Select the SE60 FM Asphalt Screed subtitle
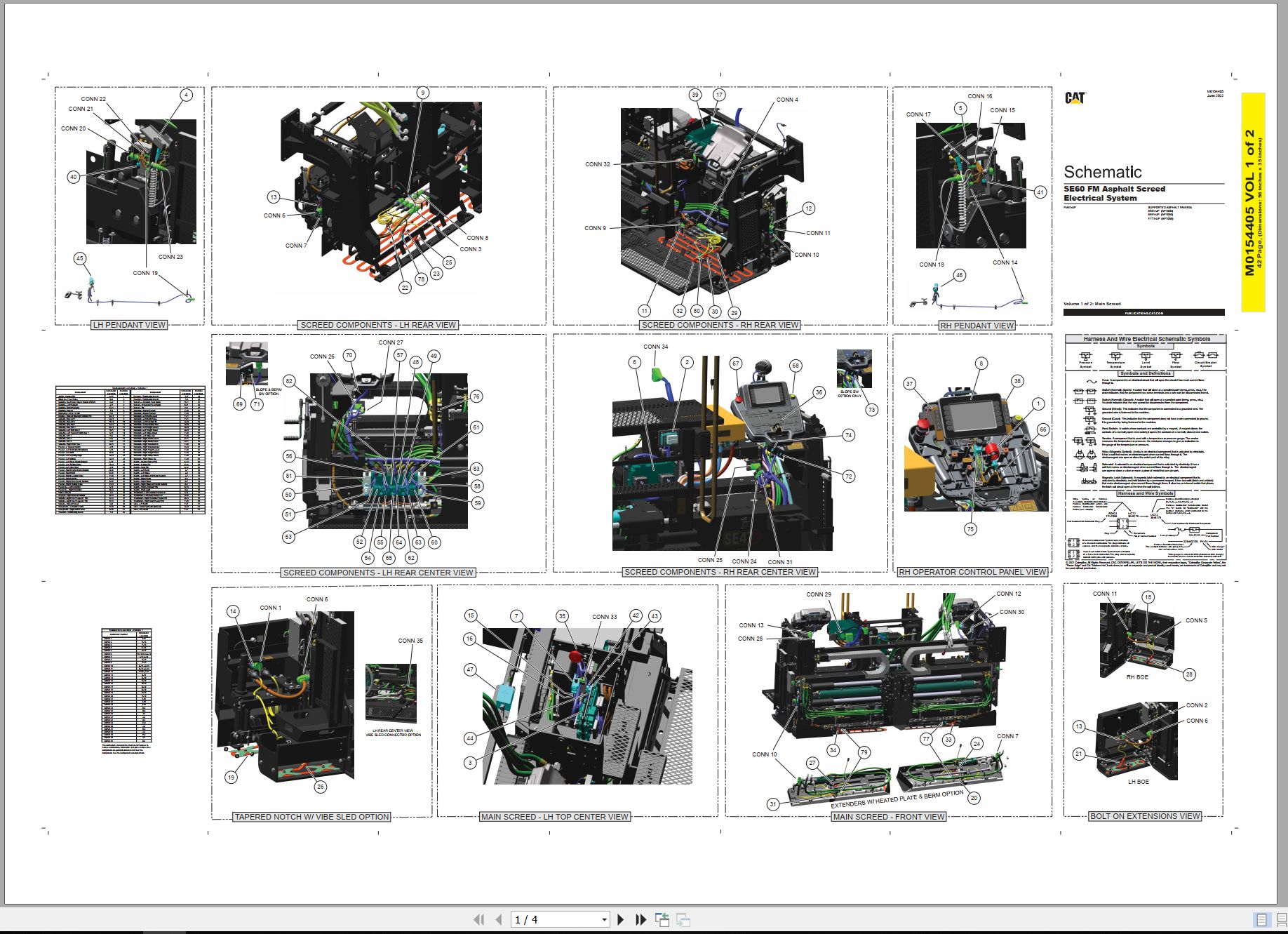 pyautogui.click(x=1114, y=189)
